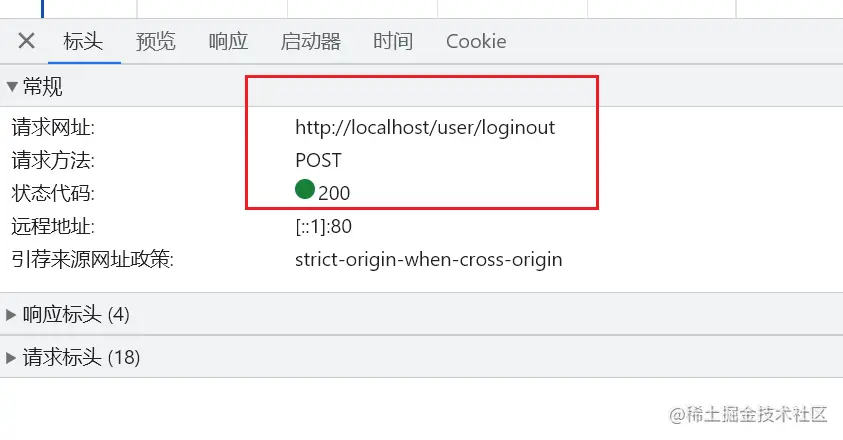Click the strict-origin-when-cross-origin policy value
Viewport: 843px width, 440px height.
(428, 260)
